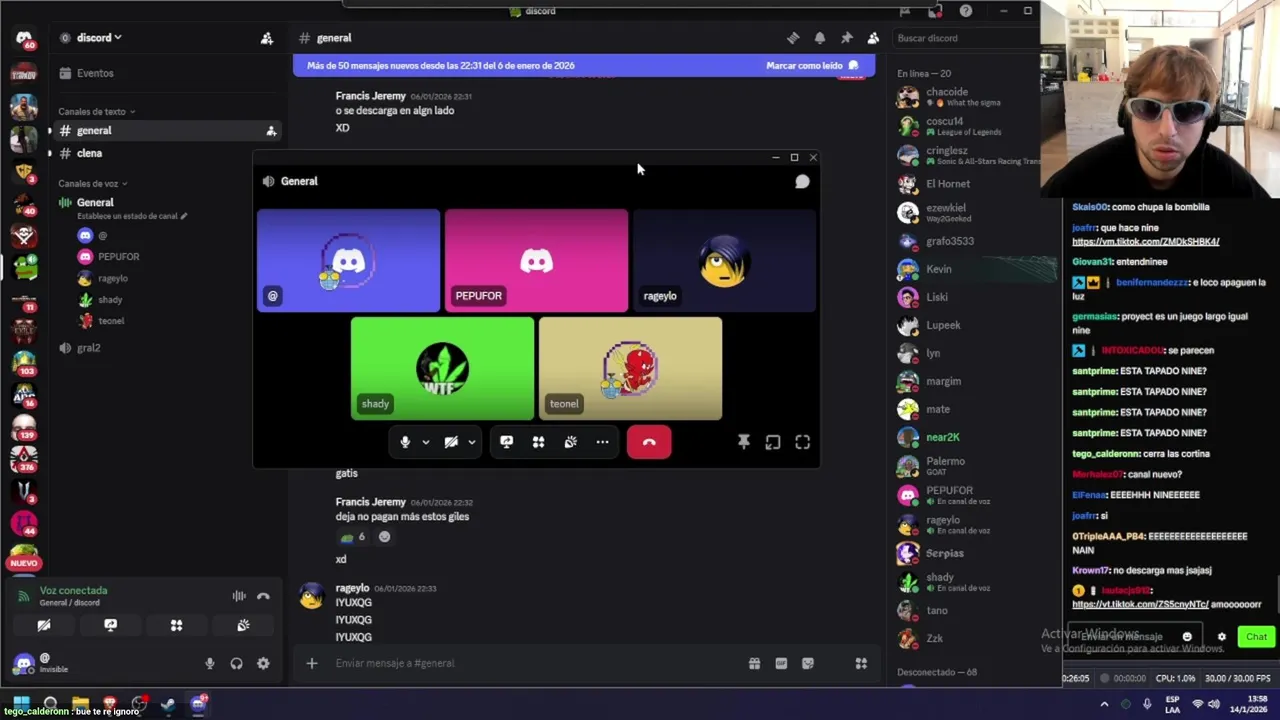This screenshot has width=1280, height=720.
Task: Open the Discord help question mark icon
Action: point(966,11)
